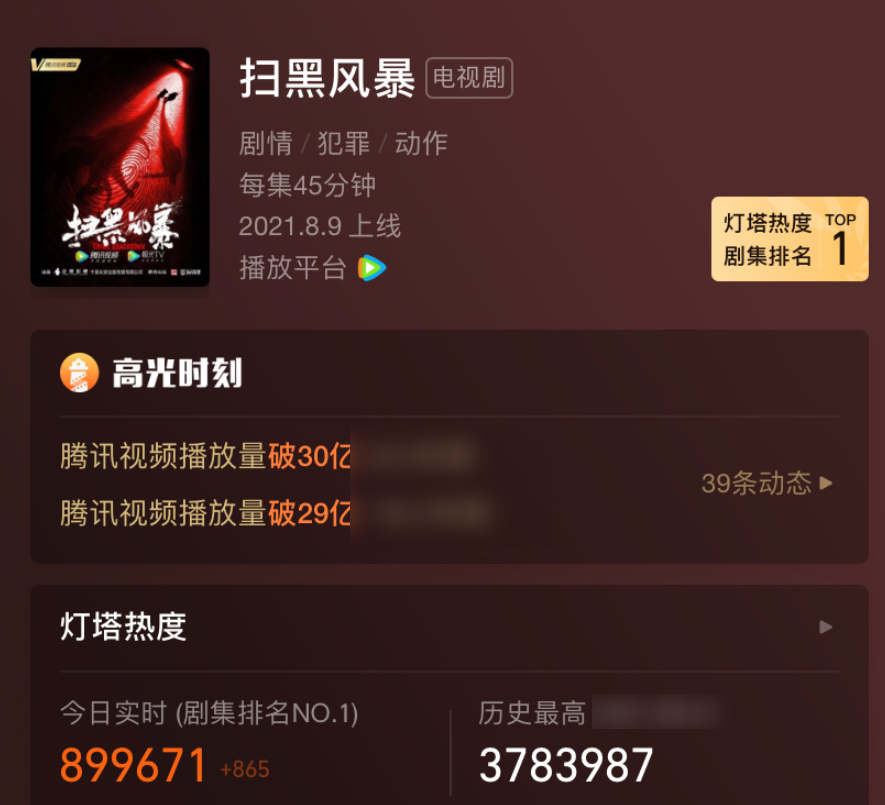Tap the TOP 1 ranking number

[x=840, y=248]
